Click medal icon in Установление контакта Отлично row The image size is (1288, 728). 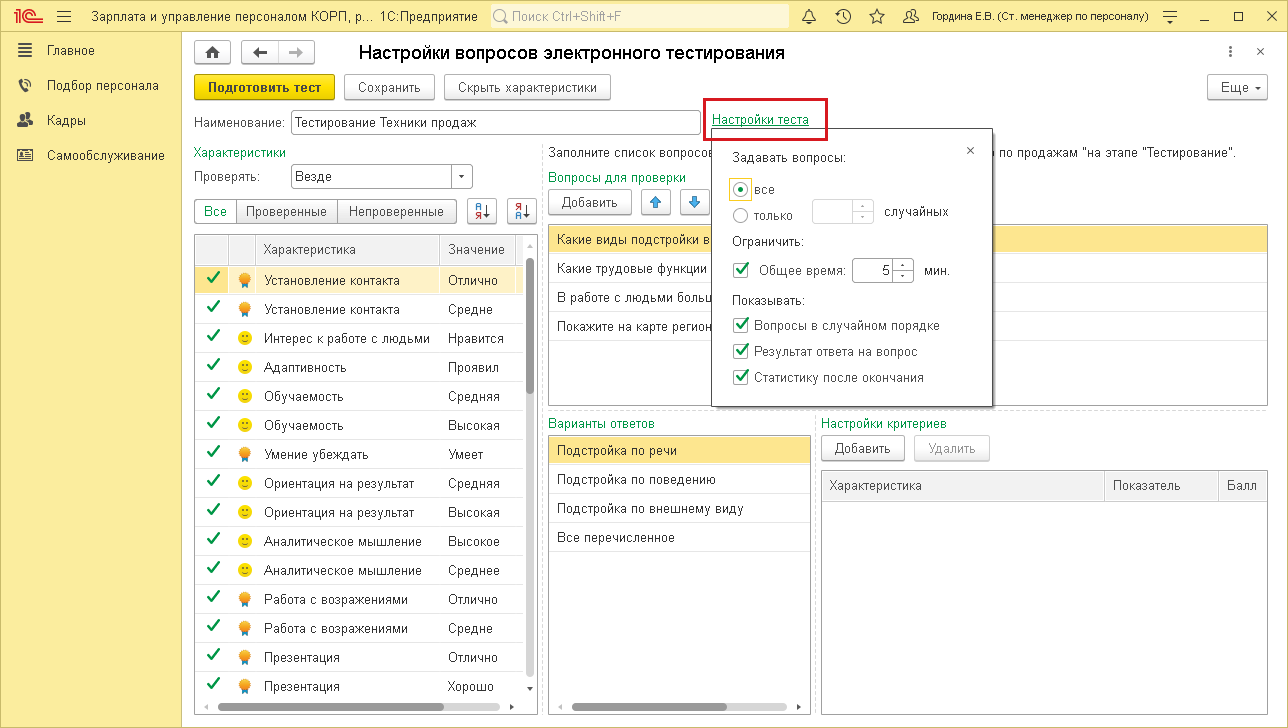pos(244,281)
